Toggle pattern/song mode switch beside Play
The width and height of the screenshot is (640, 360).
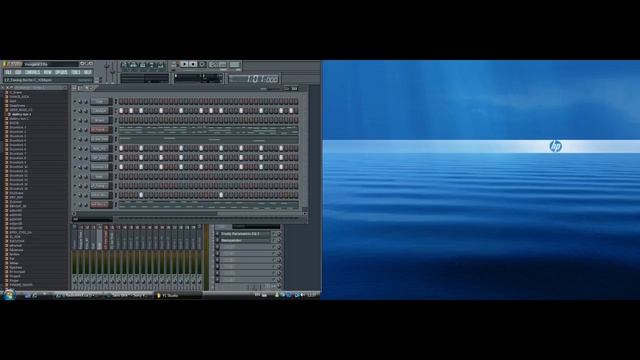[x=175, y=64]
